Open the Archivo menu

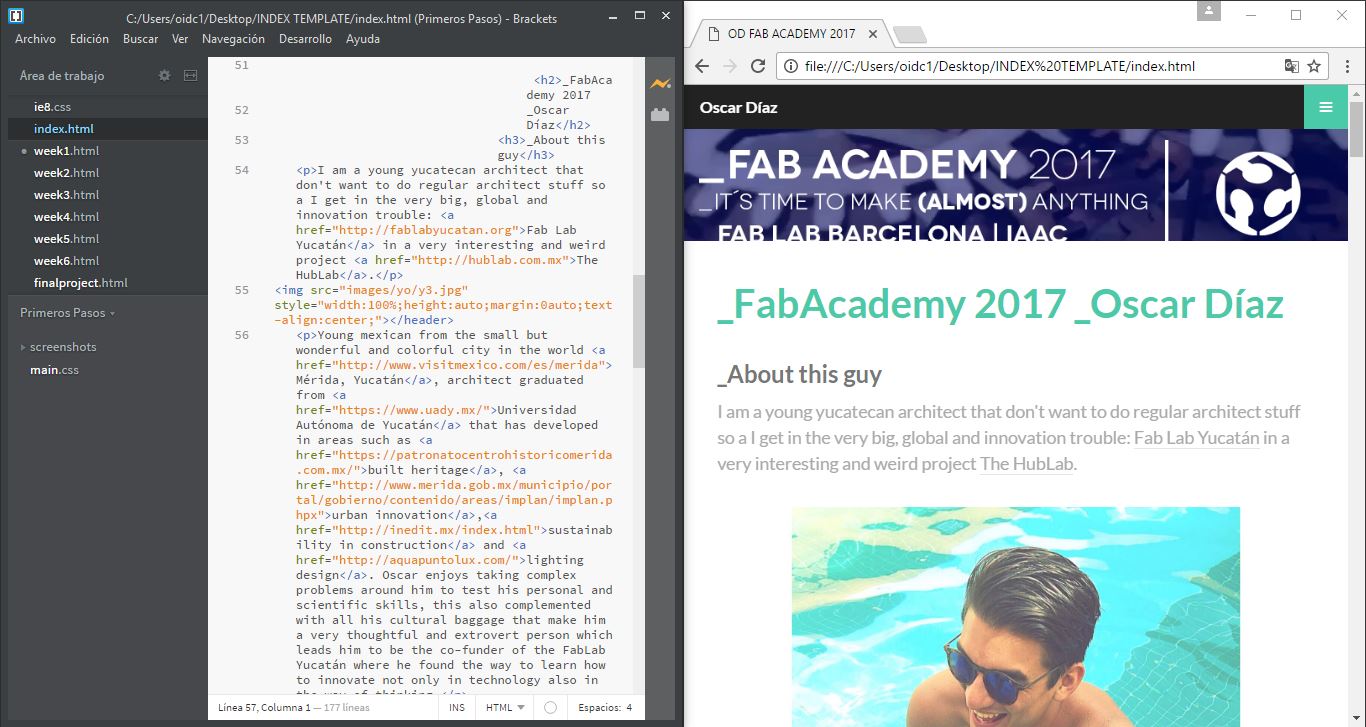tap(35, 39)
